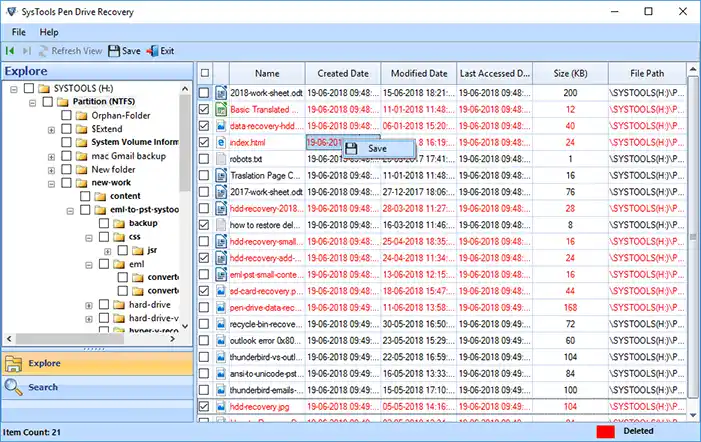Click the file list scrollbar down arrow
The width and height of the screenshot is (701, 442).
pyautogui.click(x=693, y=415)
